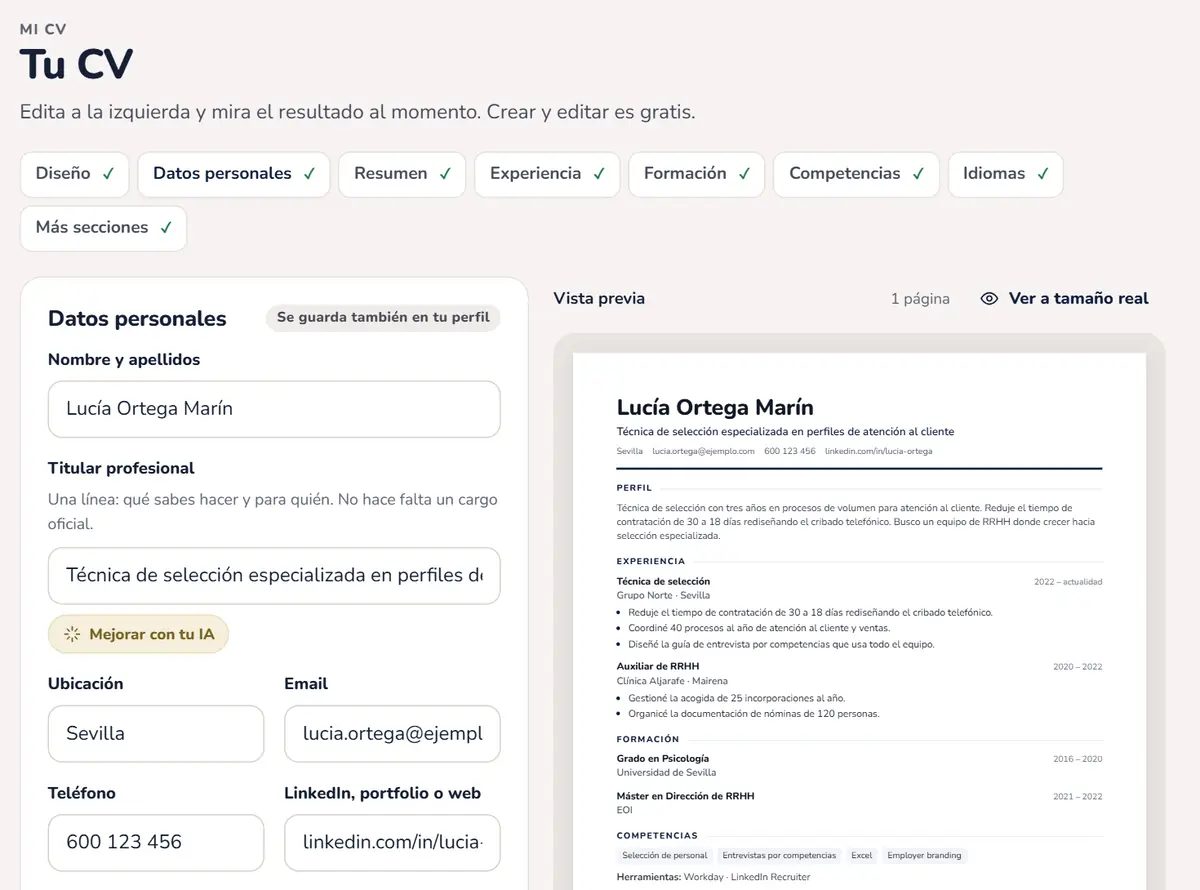This screenshot has height=890, width=1200.
Task: Click the 'Vista previa' heading
Action: click(x=599, y=298)
